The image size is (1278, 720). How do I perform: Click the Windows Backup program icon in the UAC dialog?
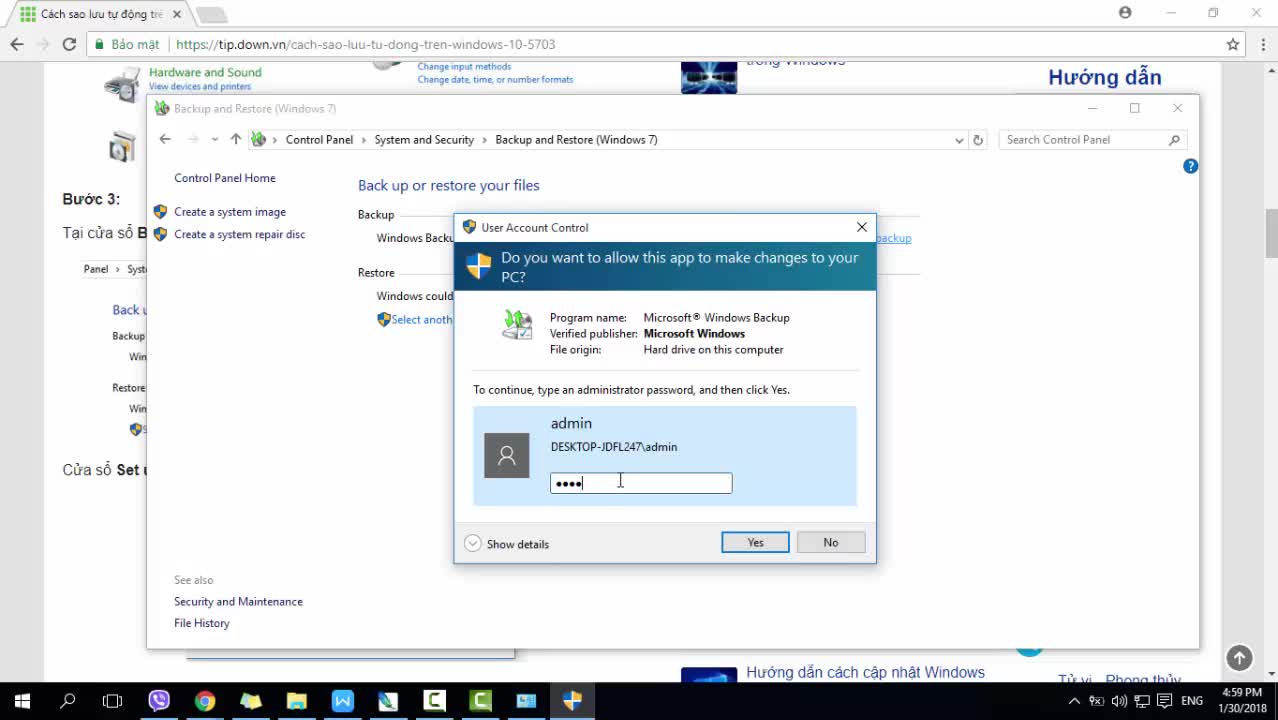click(517, 324)
